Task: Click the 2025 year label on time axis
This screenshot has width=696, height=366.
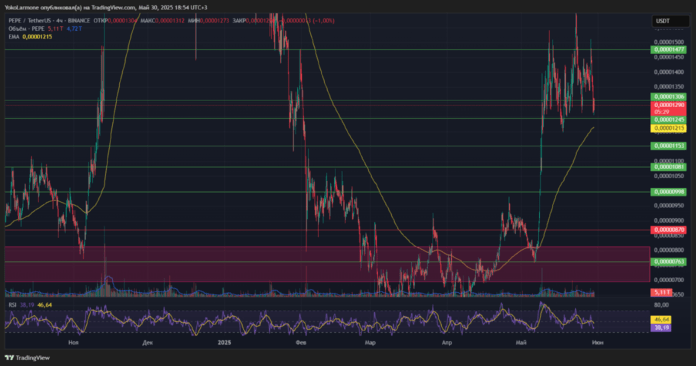Action: (225, 342)
